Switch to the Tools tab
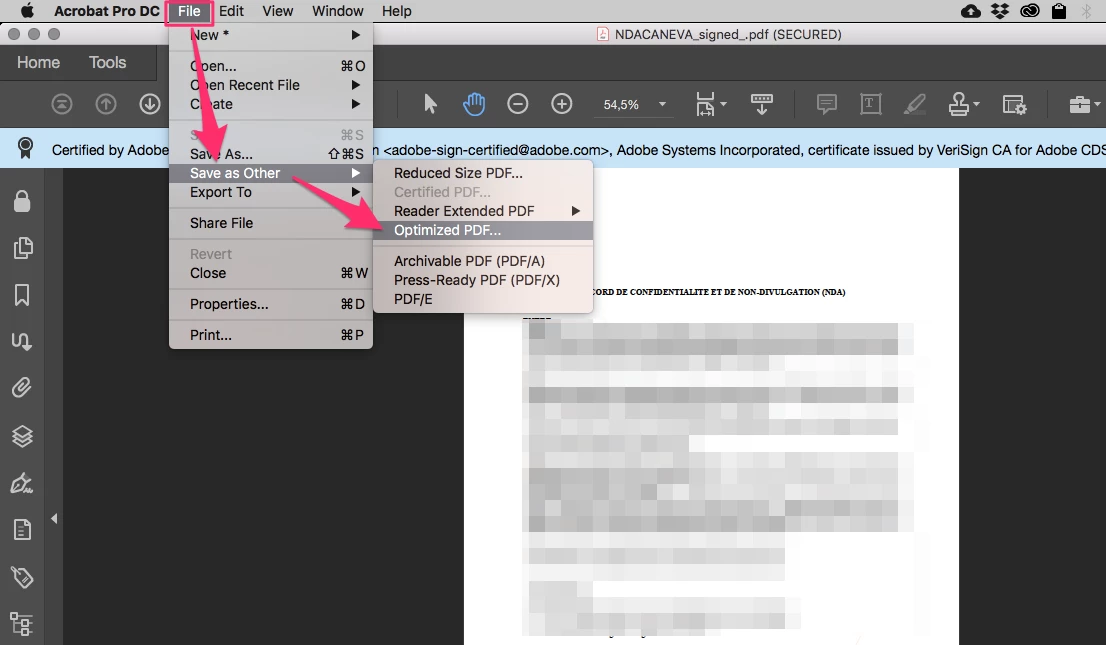 pyautogui.click(x=107, y=62)
